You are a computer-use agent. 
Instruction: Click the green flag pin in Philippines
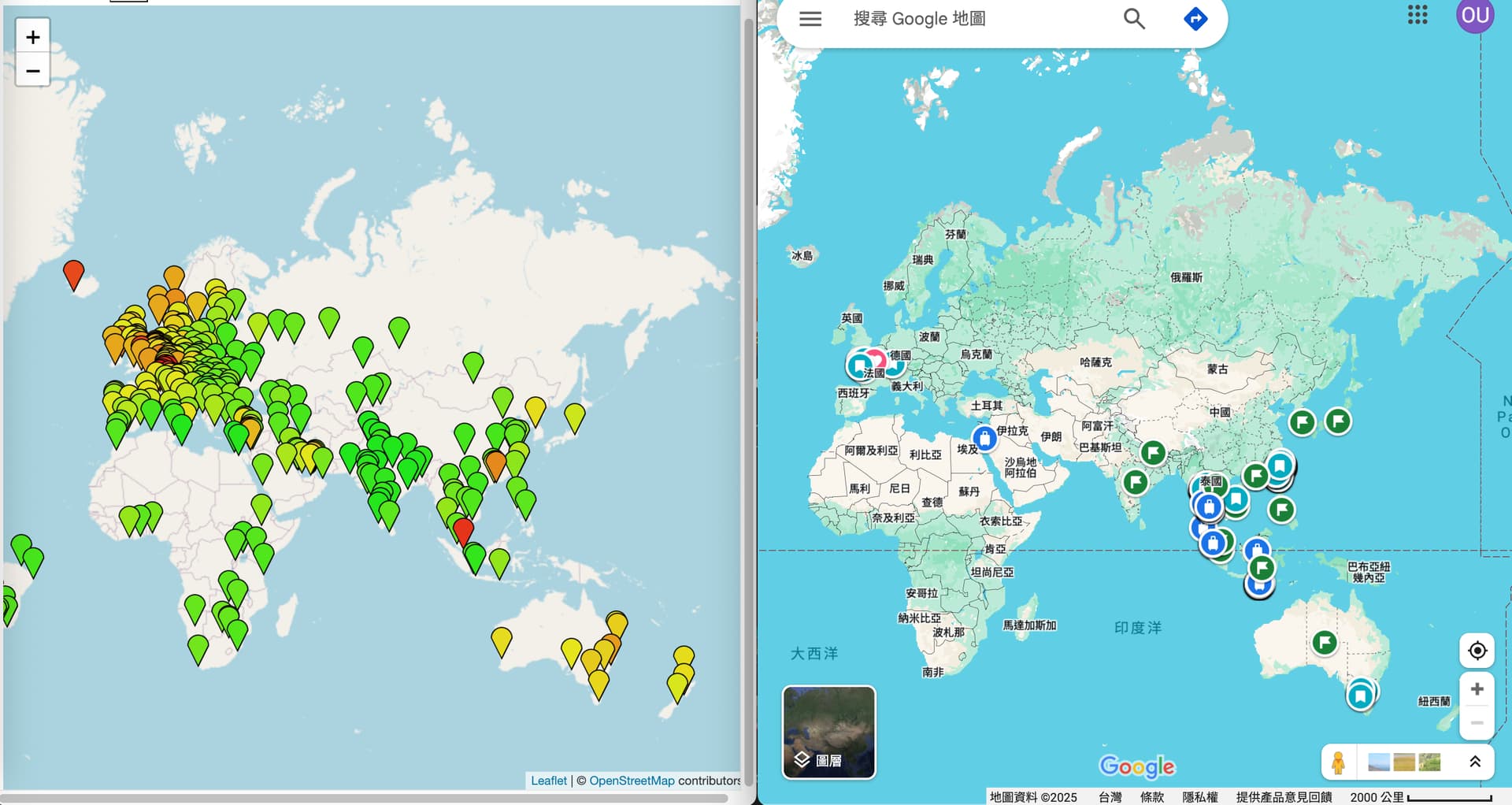[x=1282, y=510]
